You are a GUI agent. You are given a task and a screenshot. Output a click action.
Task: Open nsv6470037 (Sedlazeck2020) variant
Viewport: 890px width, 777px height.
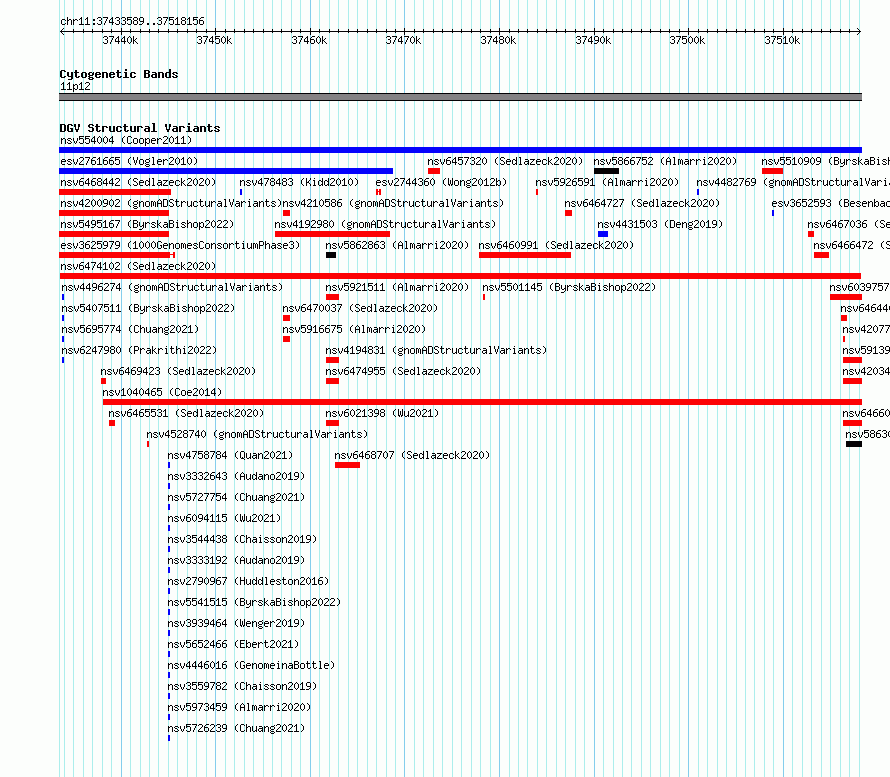point(360,308)
